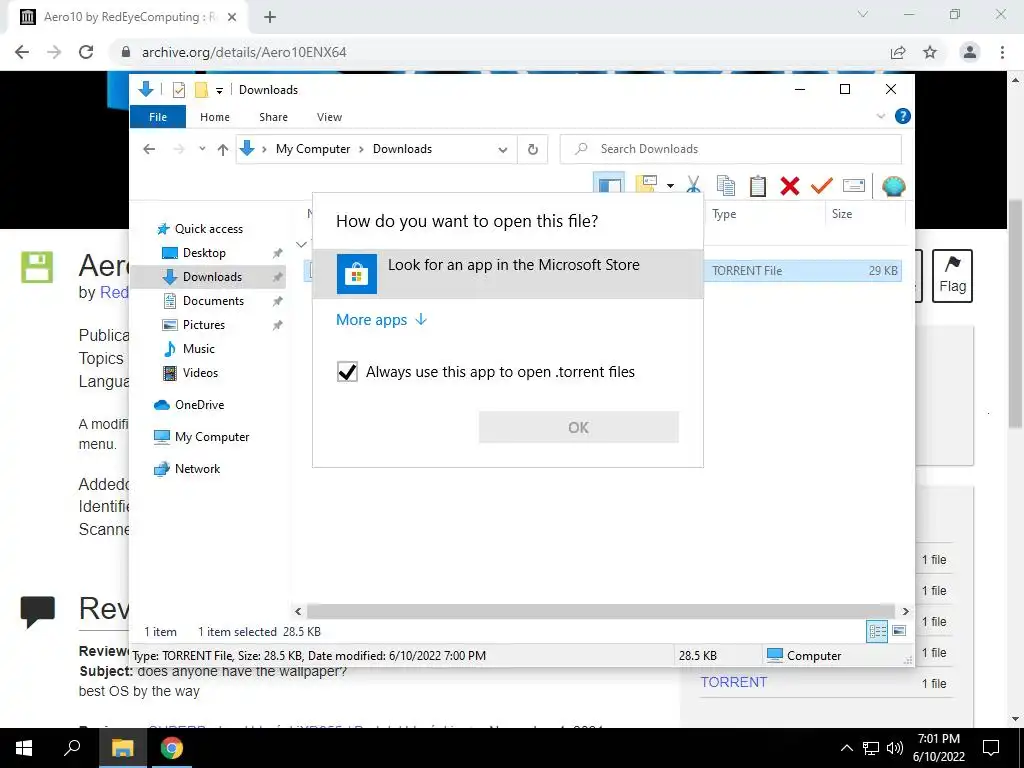Open Explorer help question mark
The height and width of the screenshot is (768, 1024).
point(903,116)
